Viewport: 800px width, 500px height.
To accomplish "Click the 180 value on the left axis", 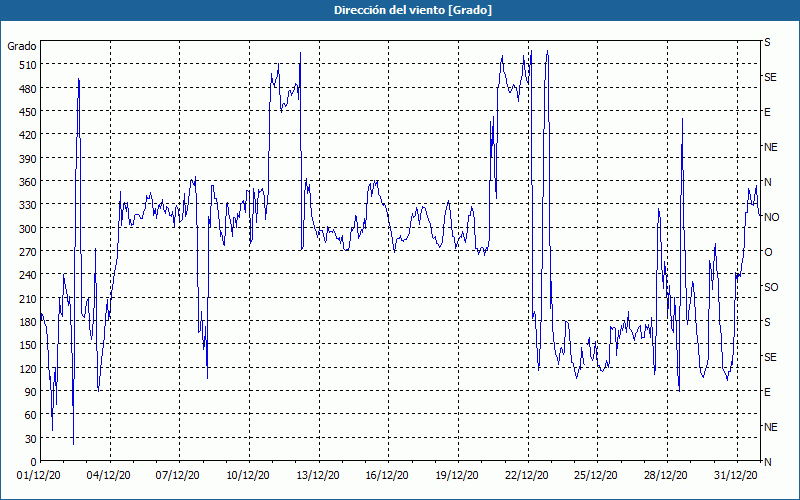I will 27,322.
